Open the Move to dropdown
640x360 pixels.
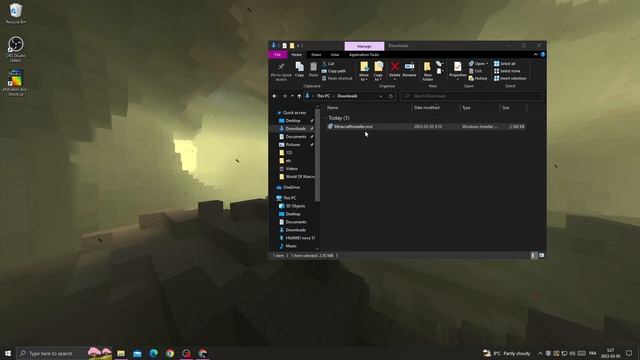click(x=364, y=71)
